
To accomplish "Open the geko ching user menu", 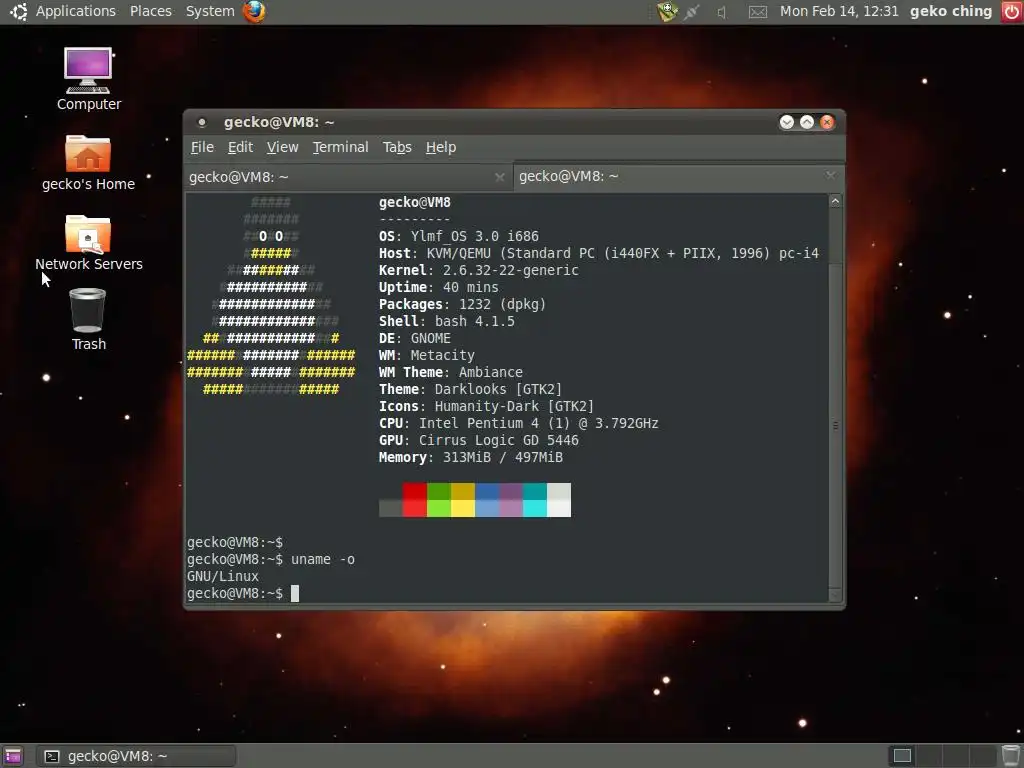I will click(x=951, y=11).
